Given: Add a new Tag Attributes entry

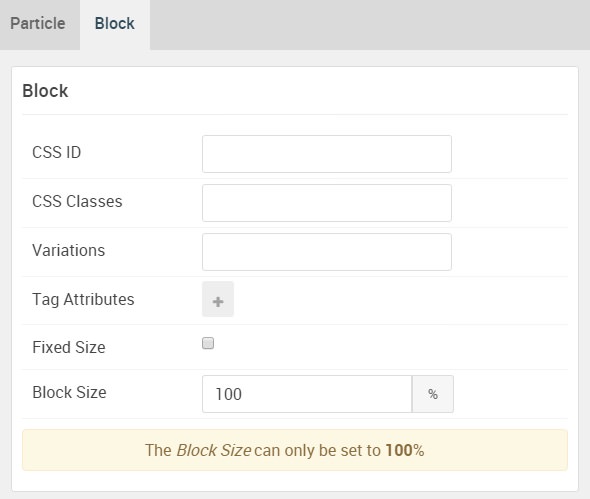Looking at the screenshot, I should (218, 299).
